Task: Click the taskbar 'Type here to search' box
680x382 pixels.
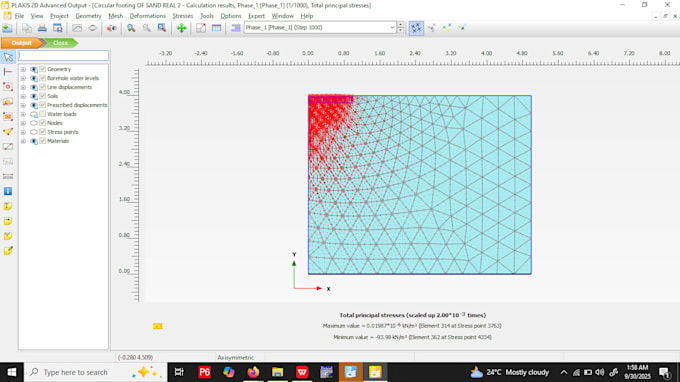Action: pos(95,372)
